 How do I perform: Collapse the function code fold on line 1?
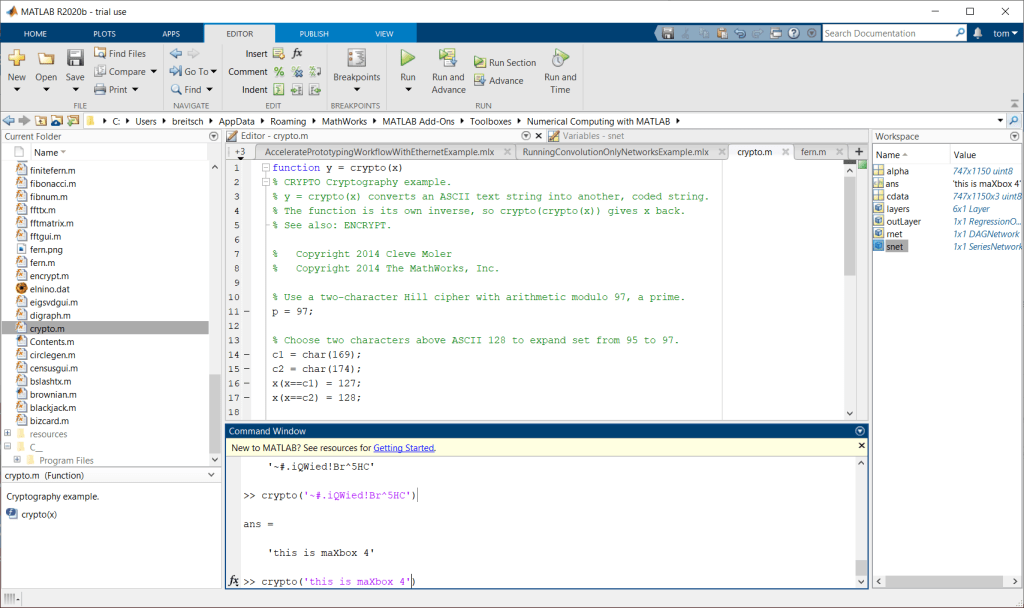click(x=266, y=168)
